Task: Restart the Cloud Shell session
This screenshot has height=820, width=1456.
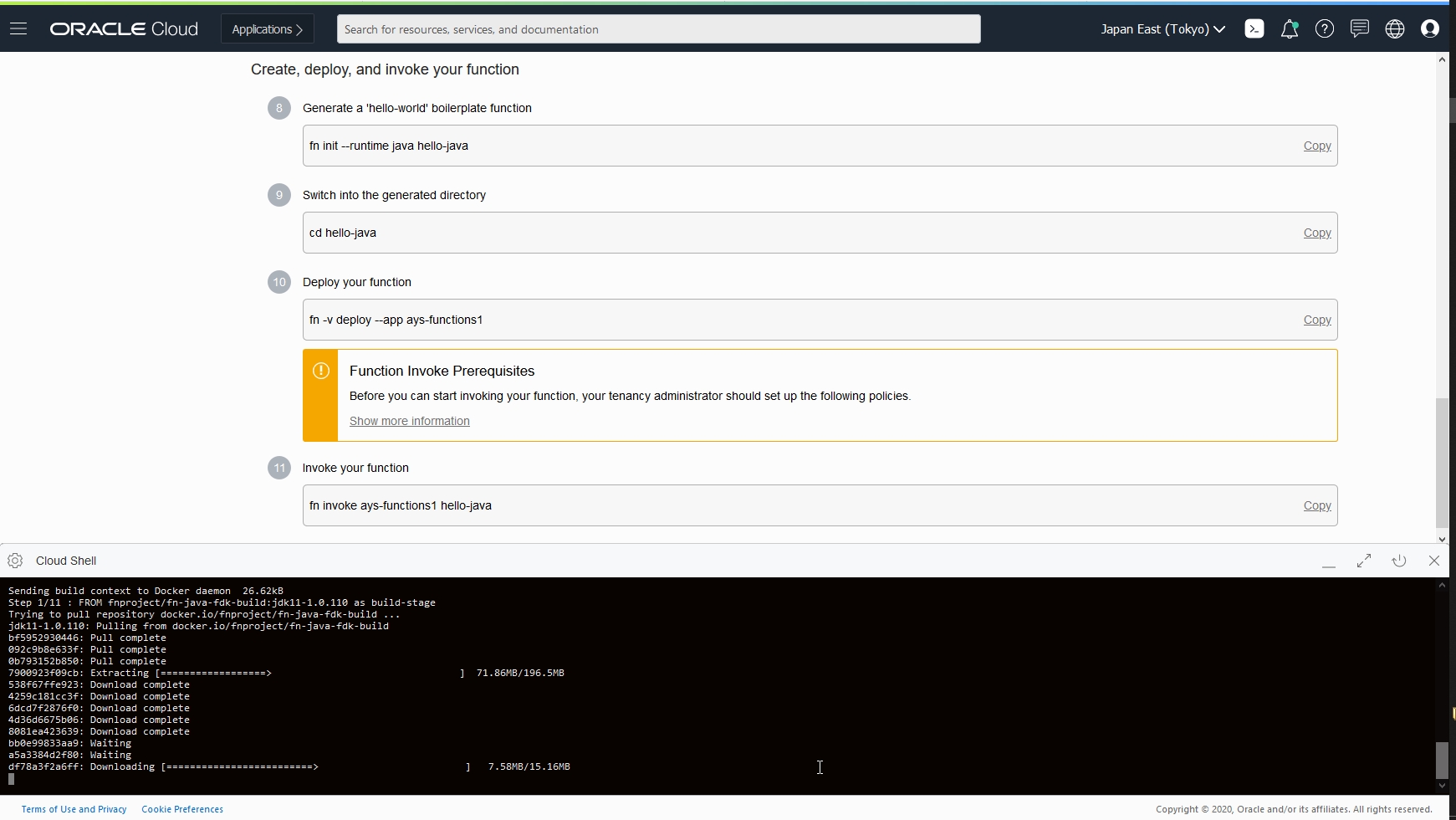Action: tap(1399, 561)
